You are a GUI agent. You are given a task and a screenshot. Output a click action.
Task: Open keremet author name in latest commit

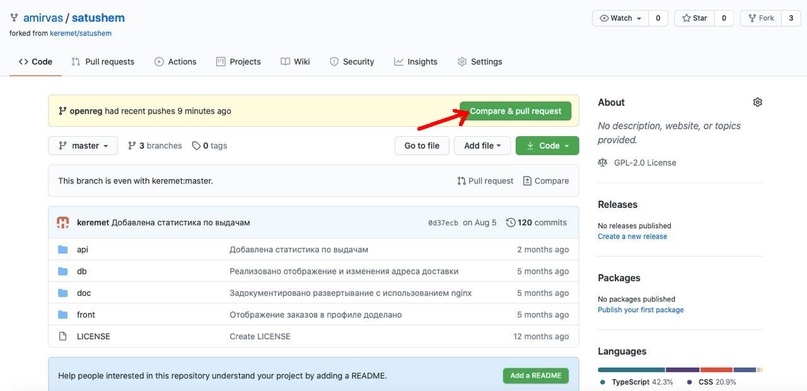[x=93, y=223]
